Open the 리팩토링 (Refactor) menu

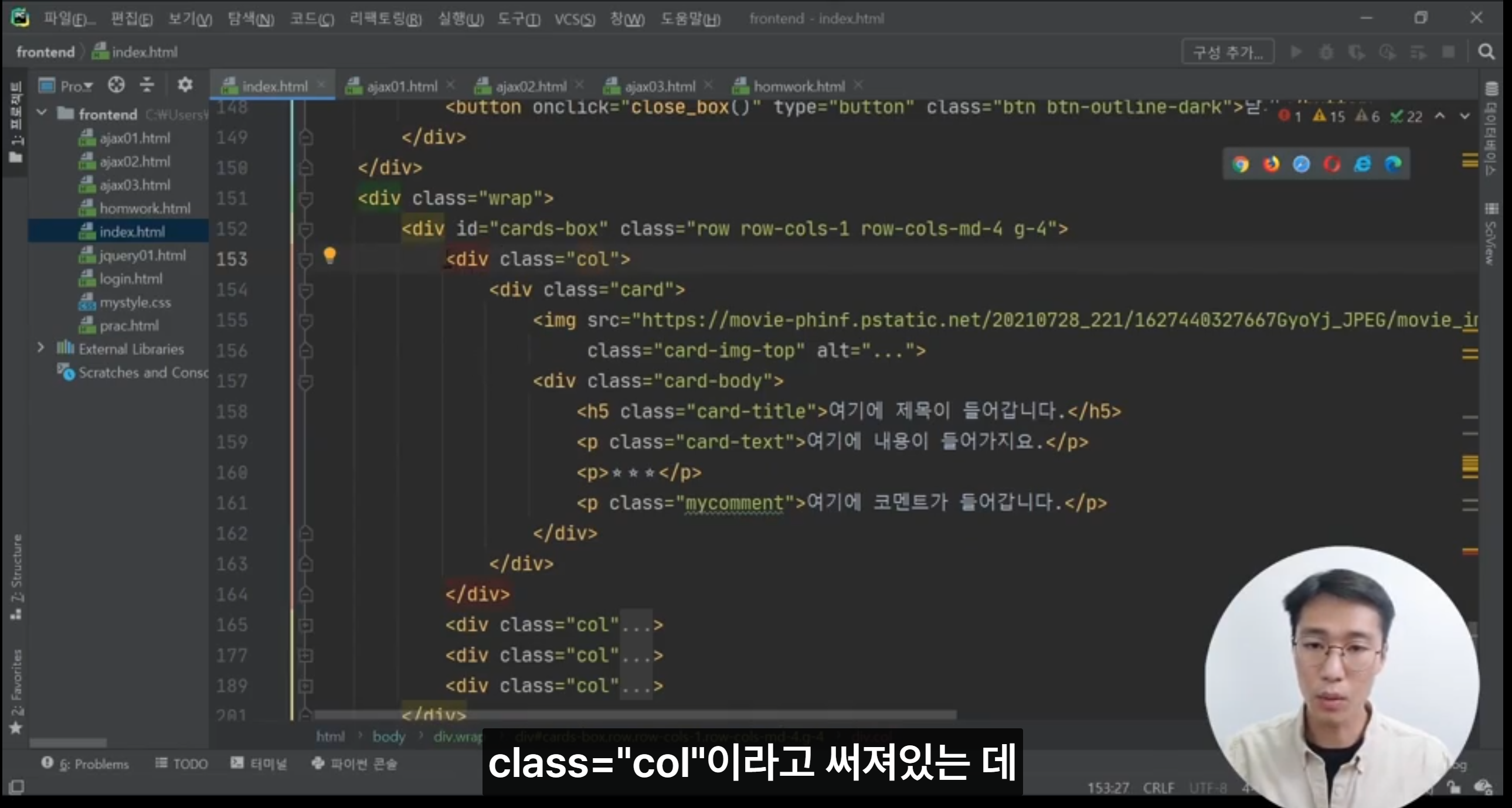pos(386,19)
